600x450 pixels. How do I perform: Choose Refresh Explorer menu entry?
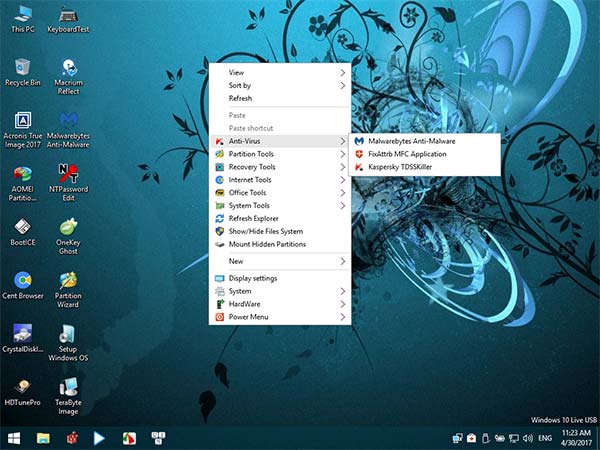[x=280, y=218]
